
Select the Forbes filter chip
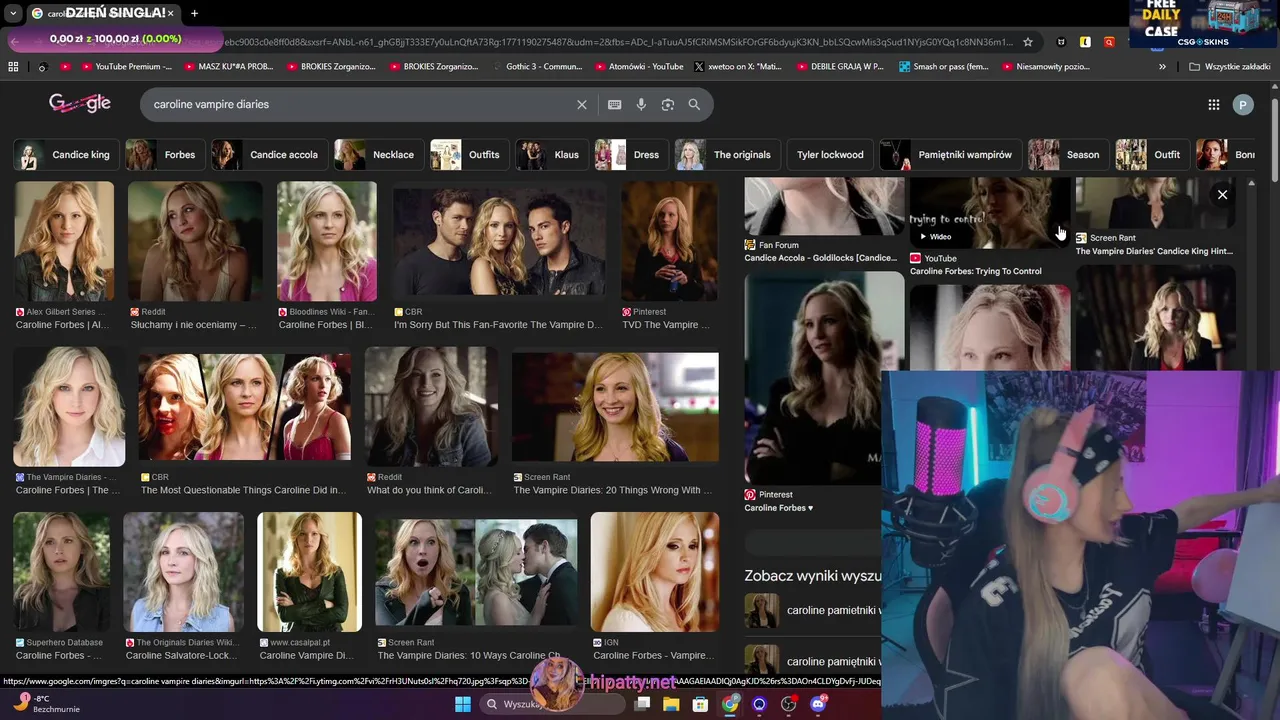(x=164, y=155)
